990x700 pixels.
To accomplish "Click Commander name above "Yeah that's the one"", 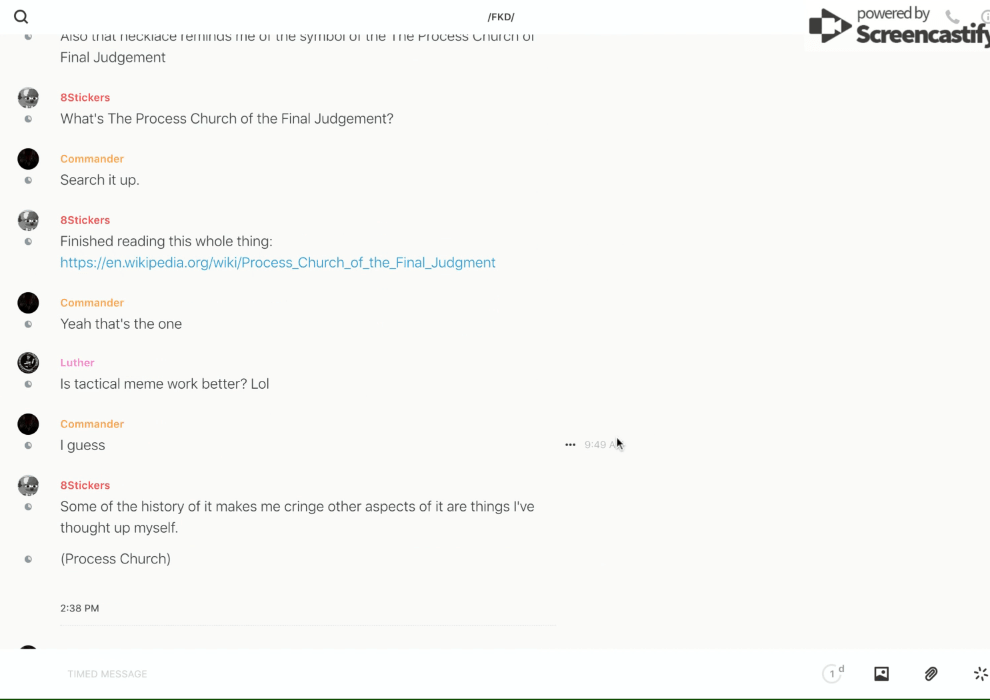I will click(92, 303).
